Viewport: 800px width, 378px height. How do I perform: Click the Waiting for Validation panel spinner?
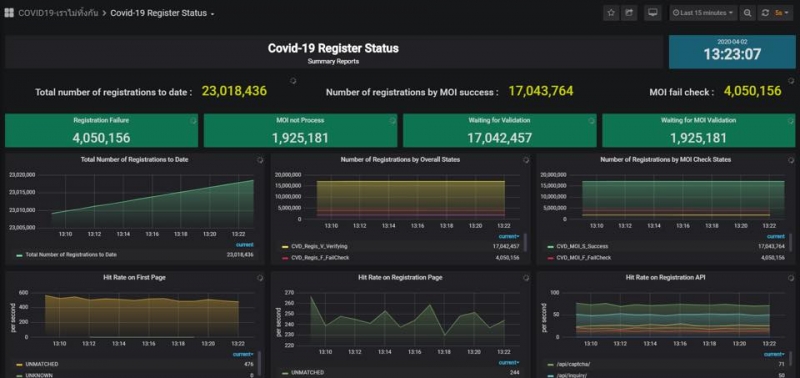591,121
